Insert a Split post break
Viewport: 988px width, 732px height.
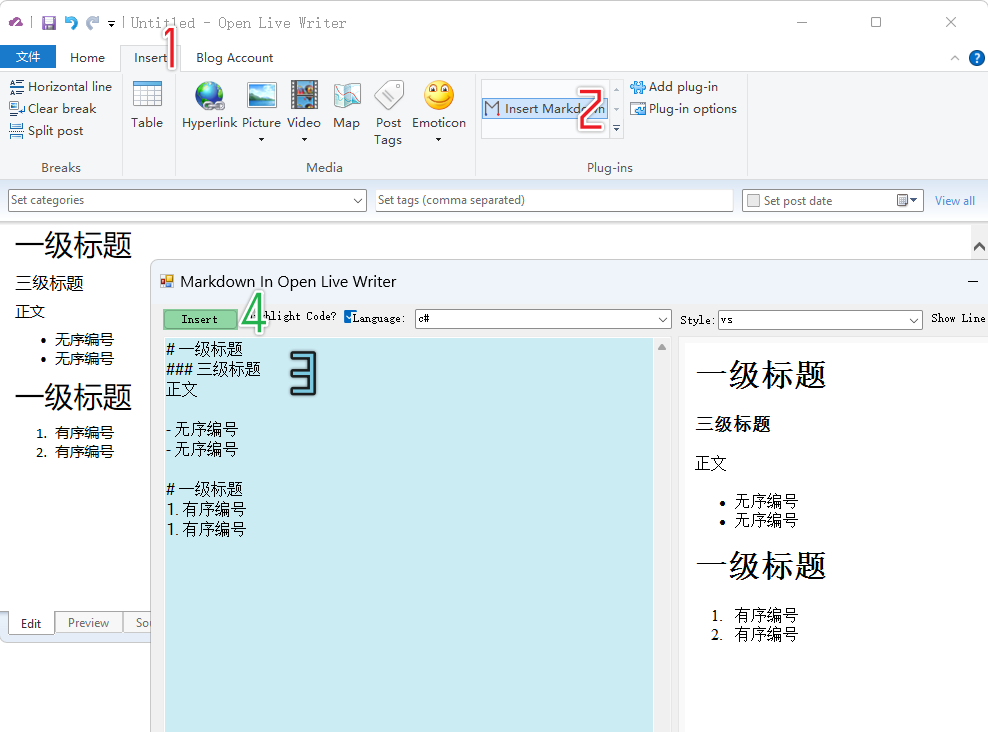[47, 130]
